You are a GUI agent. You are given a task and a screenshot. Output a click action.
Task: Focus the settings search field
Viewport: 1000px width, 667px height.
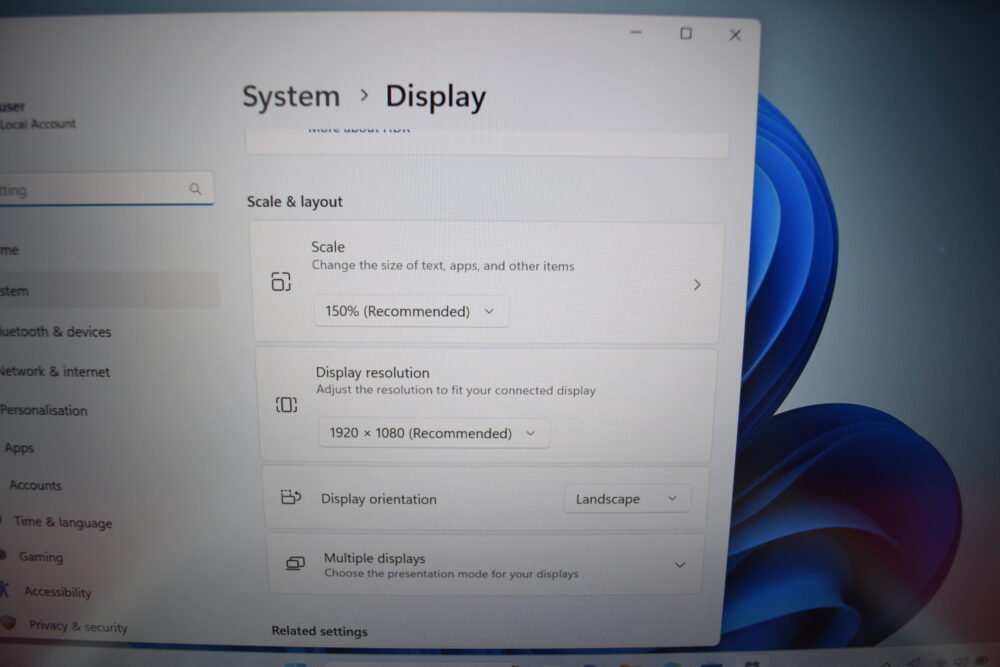105,189
